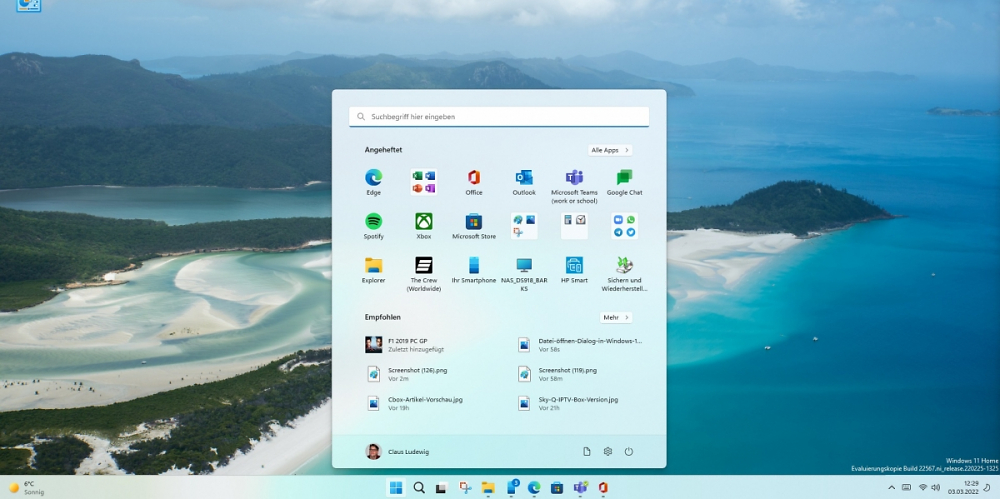Open Office from the taskbar
This screenshot has width=1000, height=499.
click(x=603, y=488)
